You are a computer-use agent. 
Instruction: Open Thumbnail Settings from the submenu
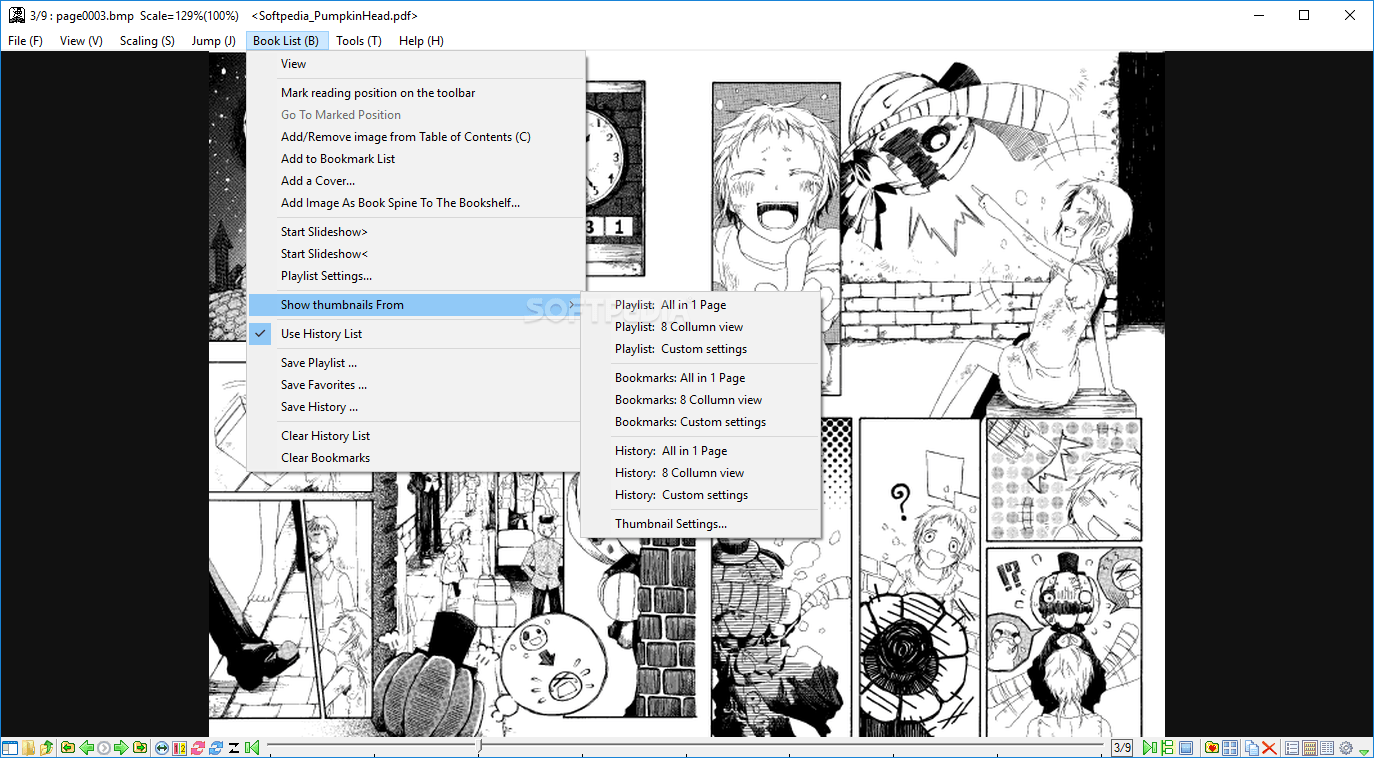click(670, 523)
